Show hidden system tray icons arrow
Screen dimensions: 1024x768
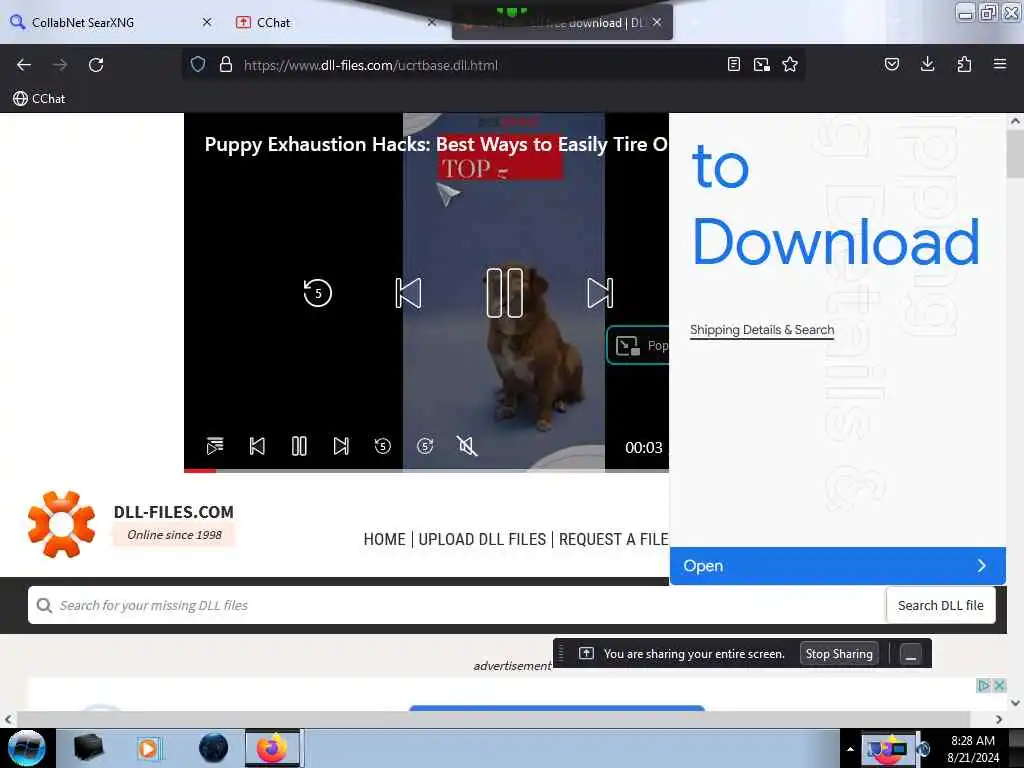(850, 749)
